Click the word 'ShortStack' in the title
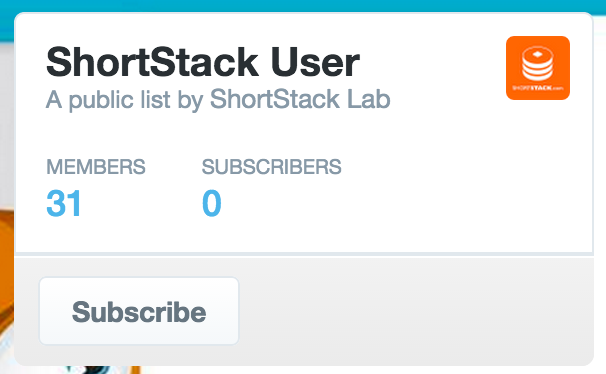Viewport: 606px width, 374px height. coord(152,62)
